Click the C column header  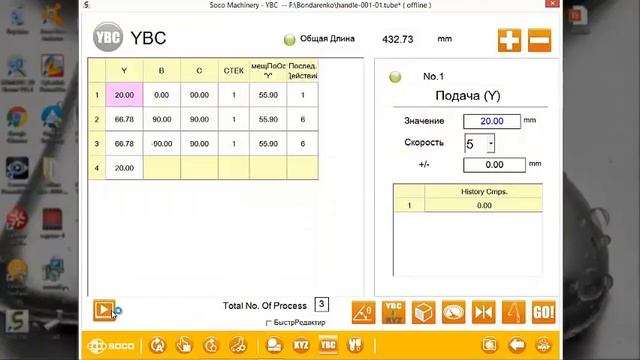pos(199,71)
